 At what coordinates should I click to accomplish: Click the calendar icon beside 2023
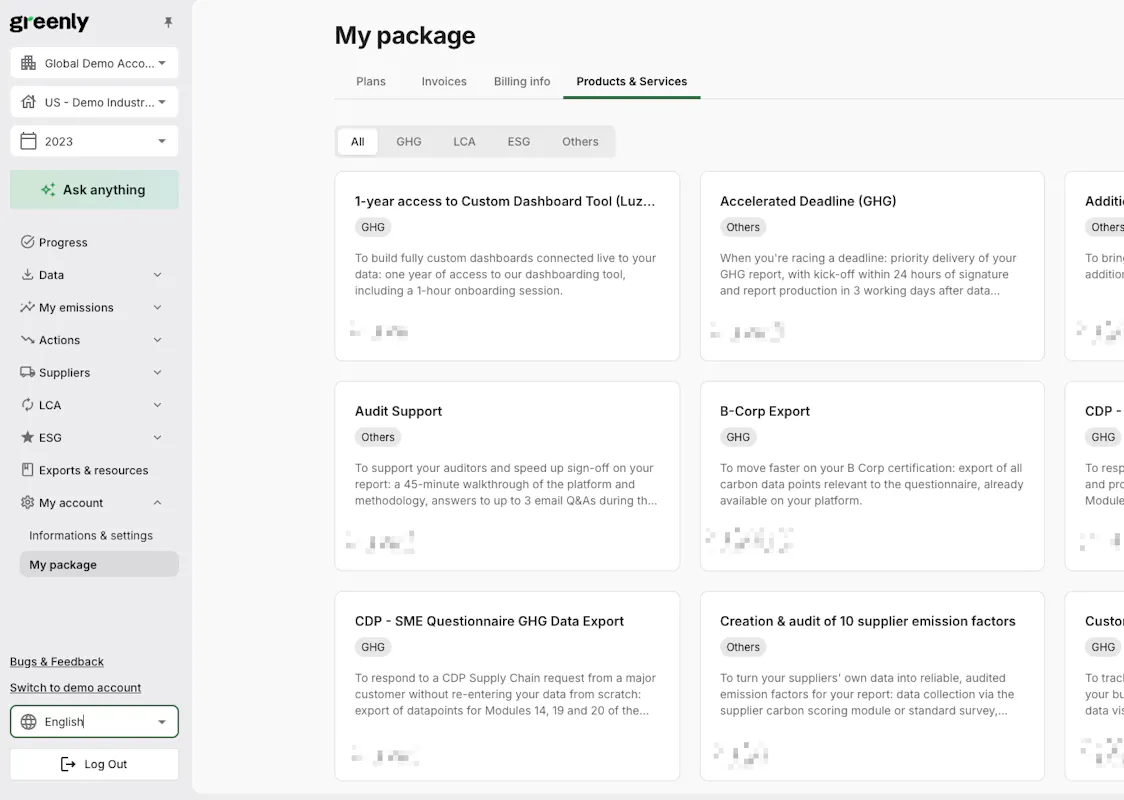click(29, 141)
